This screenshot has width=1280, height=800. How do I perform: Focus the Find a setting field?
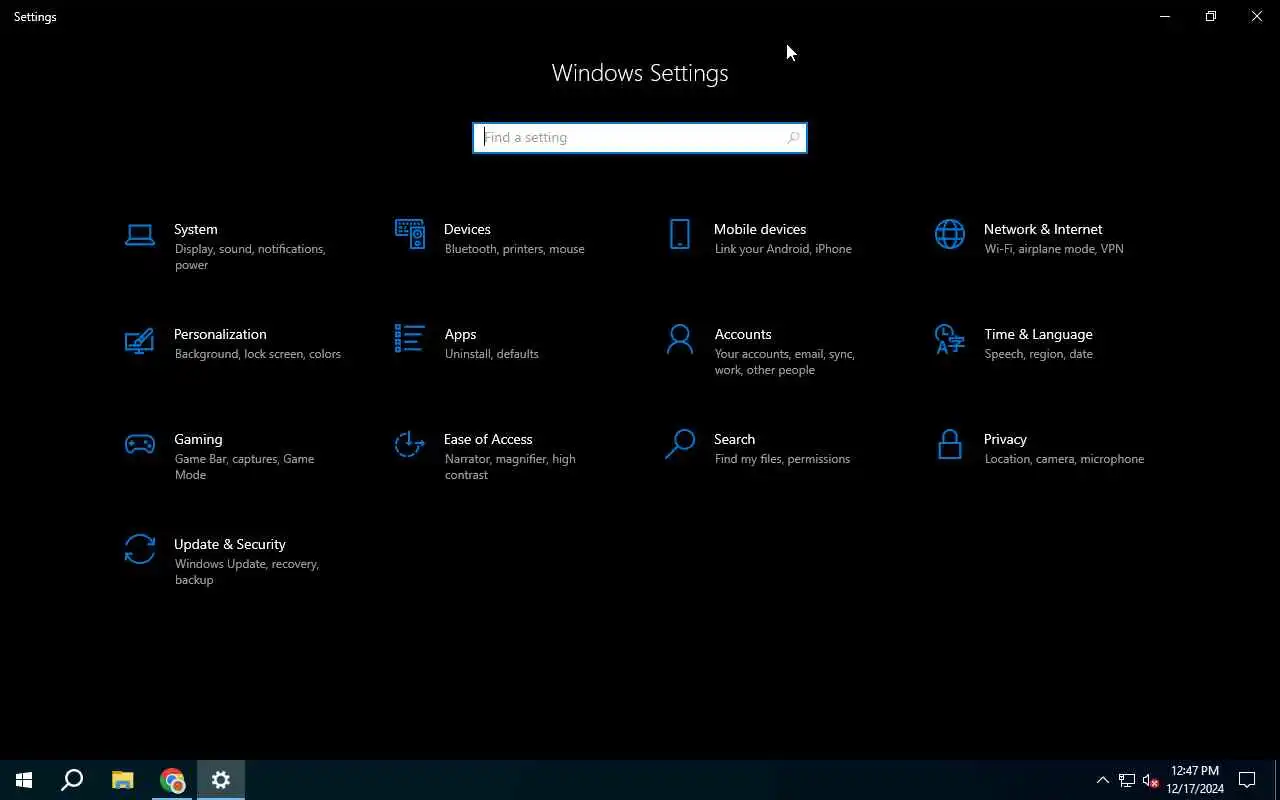point(640,137)
